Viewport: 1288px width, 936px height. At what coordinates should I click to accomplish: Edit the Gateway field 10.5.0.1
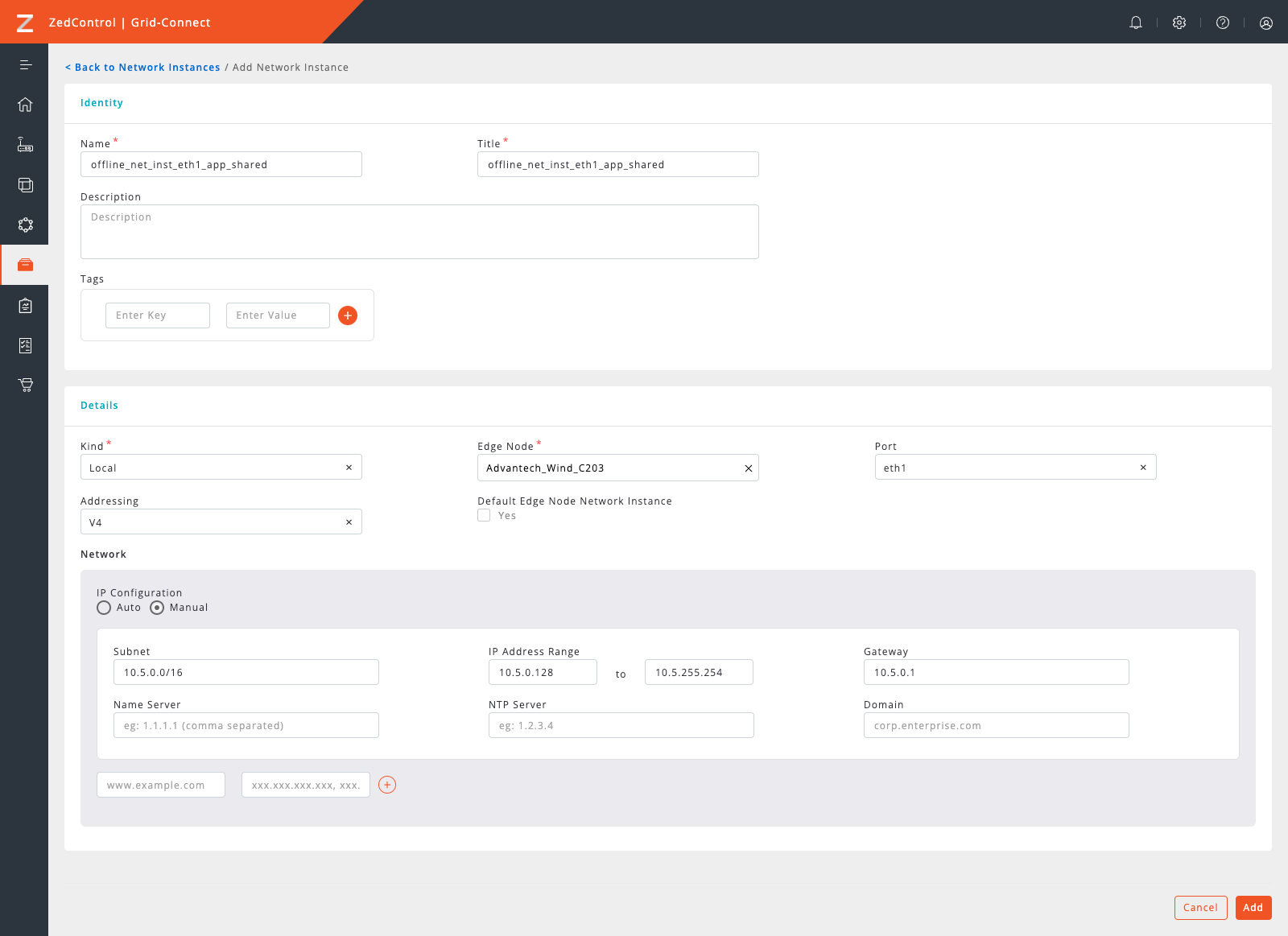(997, 672)
